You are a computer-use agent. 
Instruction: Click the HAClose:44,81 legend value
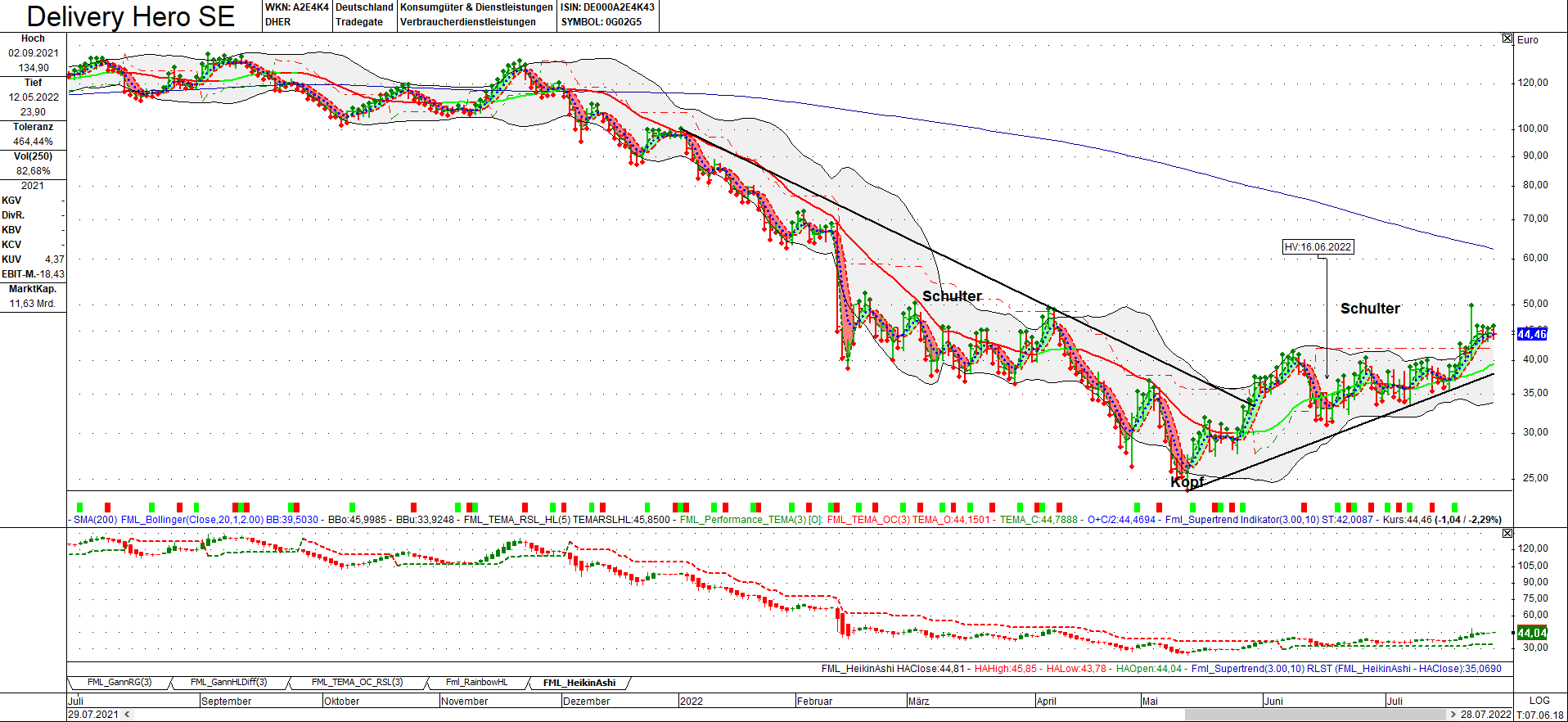931,669
